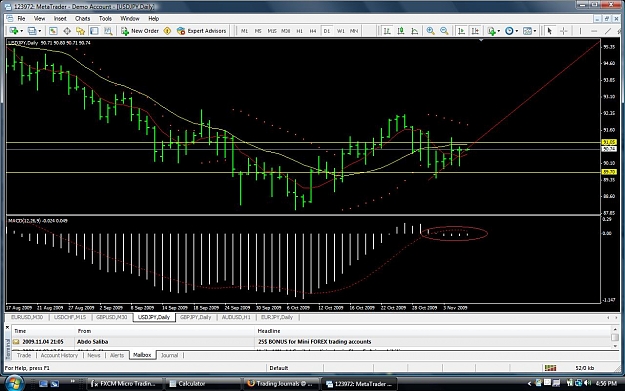Open the Trade terminal tab
625x391 pixels.
[24, 355]
